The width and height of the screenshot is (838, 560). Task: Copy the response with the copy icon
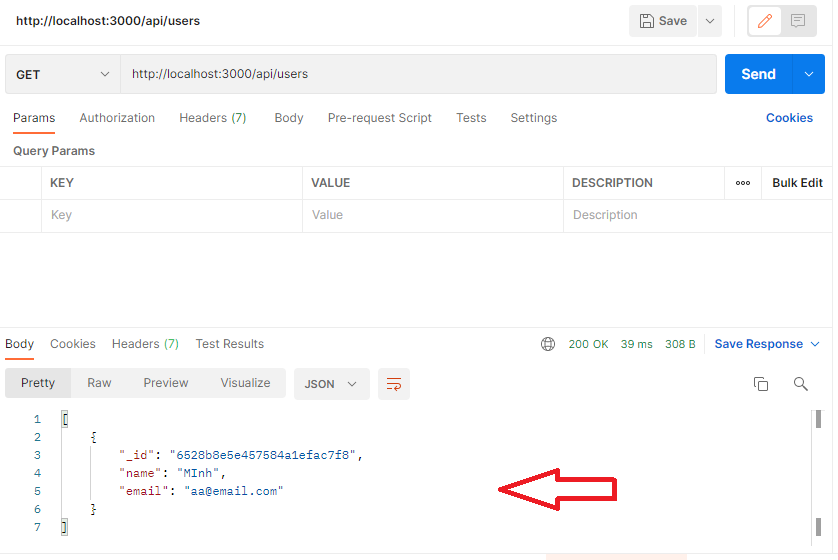(x=761, y=384)
